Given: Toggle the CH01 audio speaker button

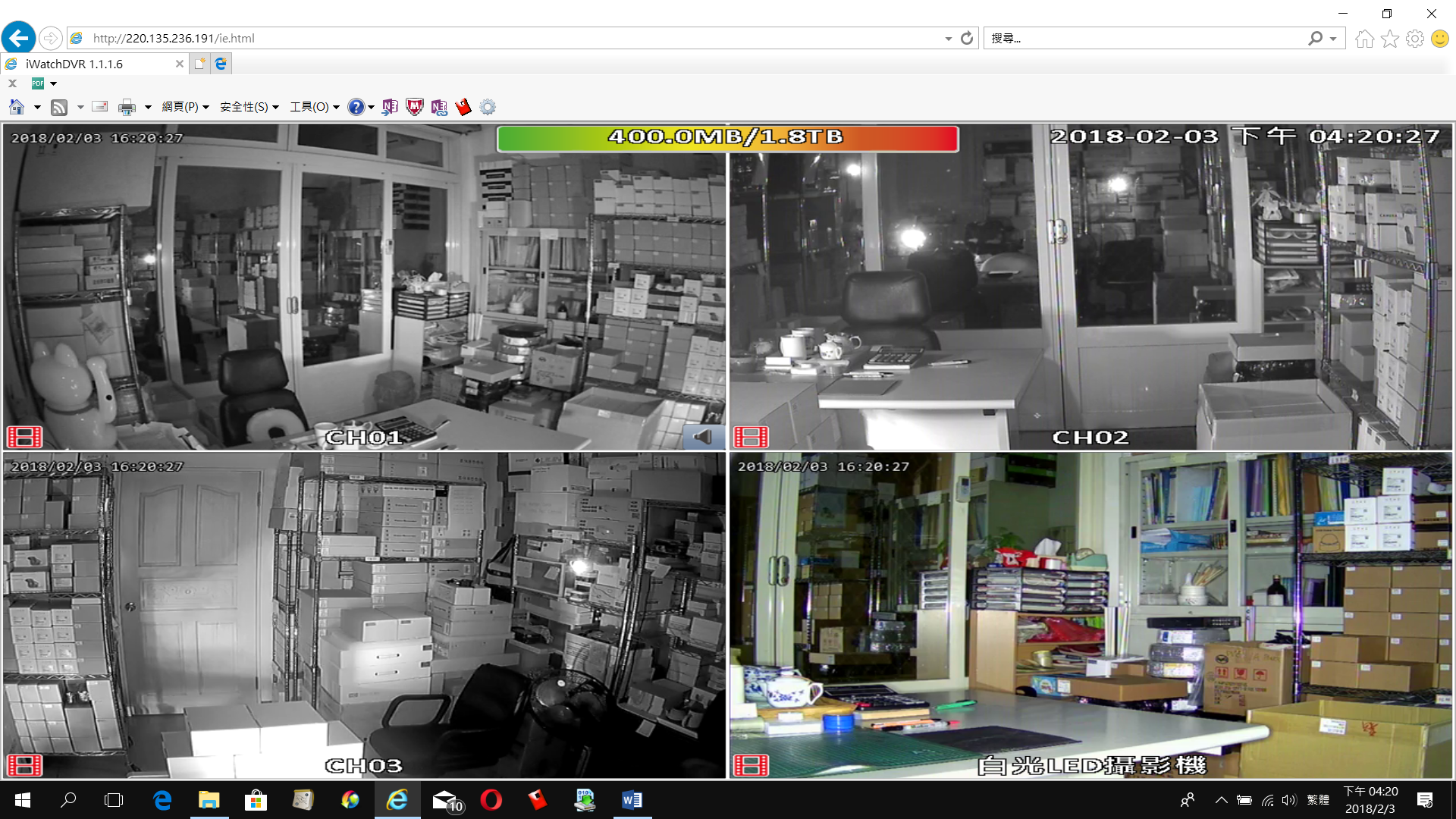Looking at the screenshot, I should point(703,437).
